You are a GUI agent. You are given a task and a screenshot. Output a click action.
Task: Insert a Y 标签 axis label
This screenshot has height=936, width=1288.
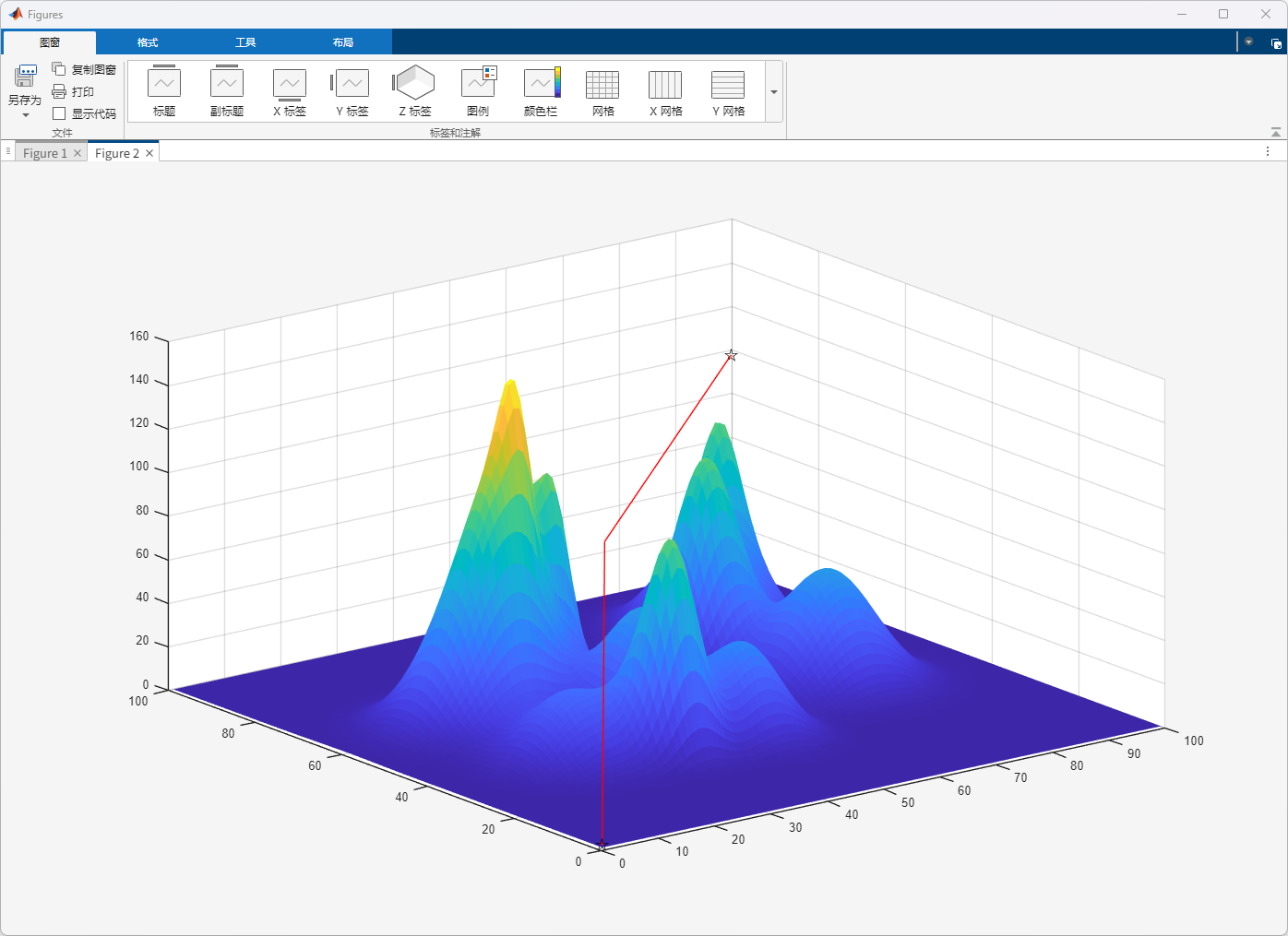point(352,83)
